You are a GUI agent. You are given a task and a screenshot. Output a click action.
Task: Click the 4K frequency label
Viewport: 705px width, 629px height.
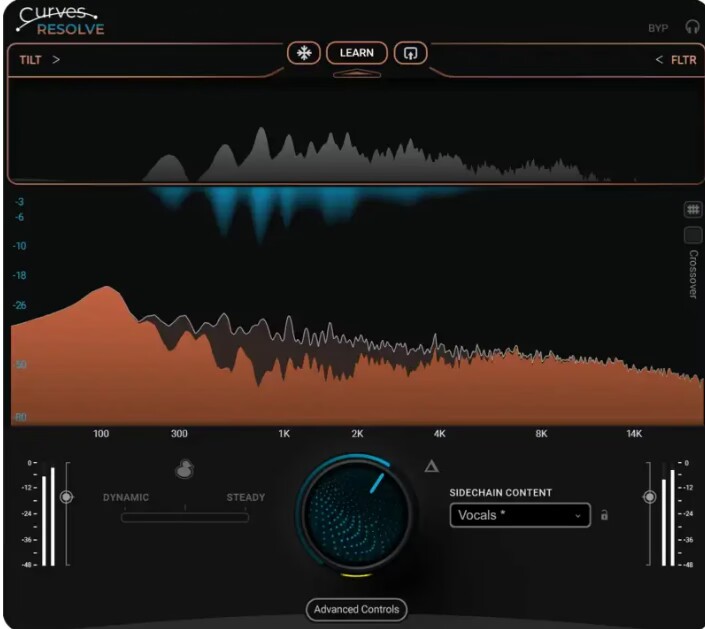tap(440, 434)
